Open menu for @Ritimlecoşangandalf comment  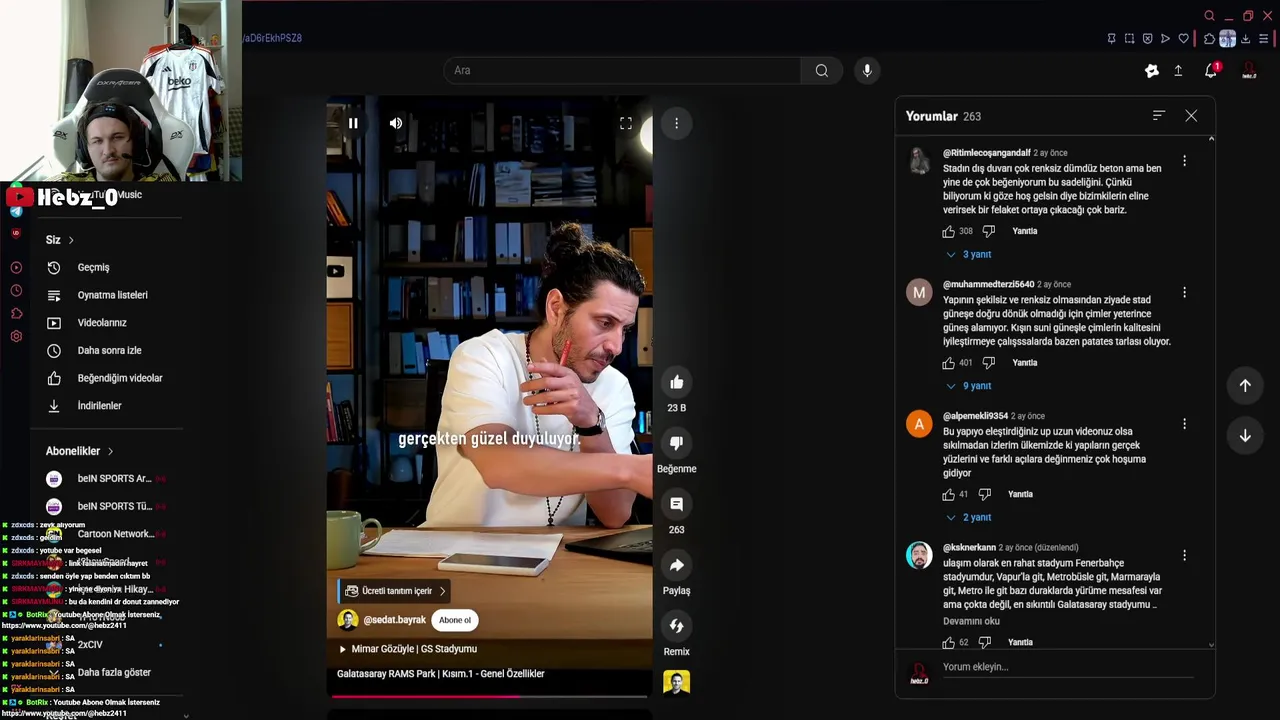pos(1184,161)
